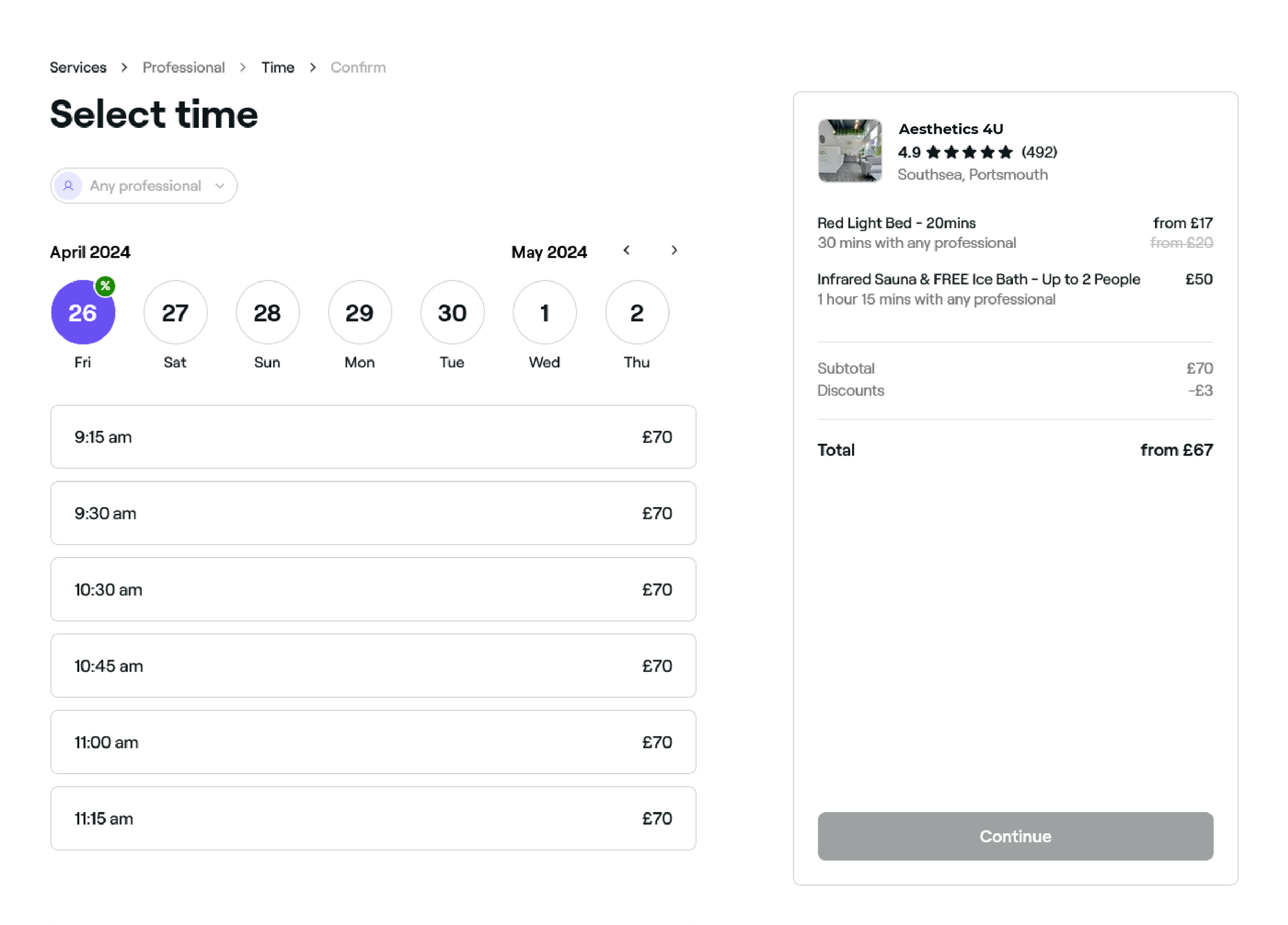The image size is (1288, 925).
Task: Click the star rating icons
Action: point(969,152)
